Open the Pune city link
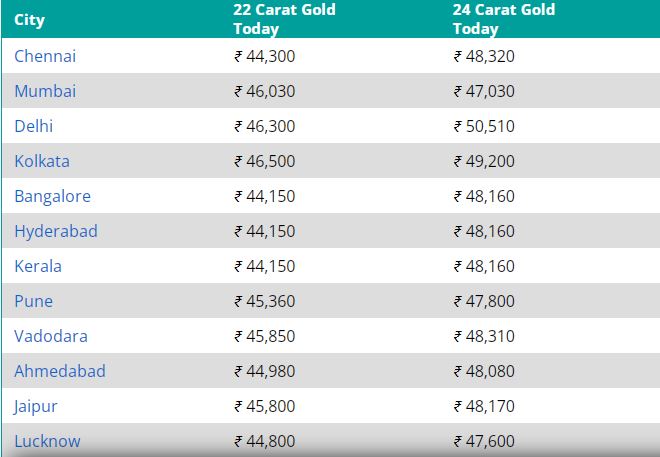 click(x=34, y=301)
